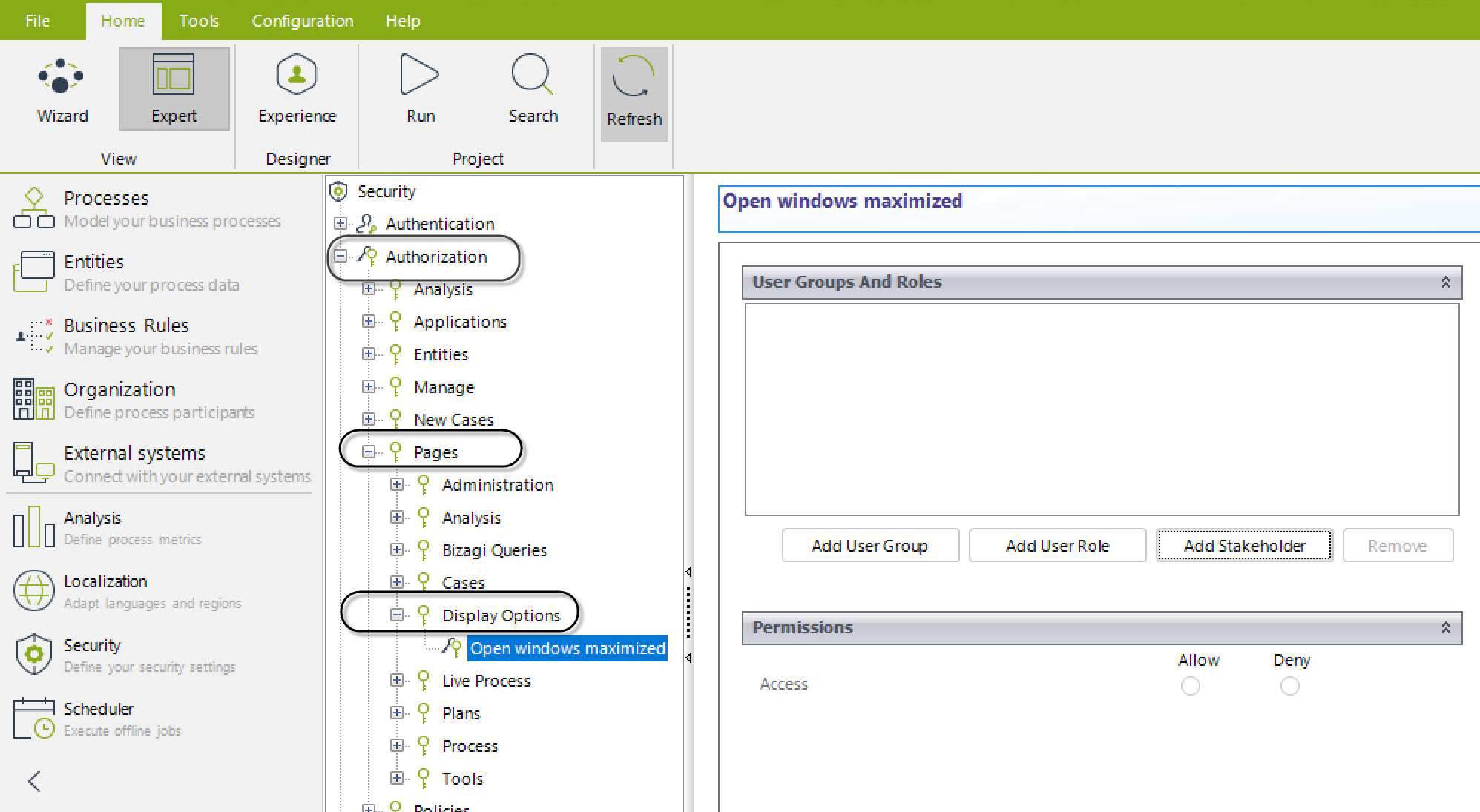Screen dimensions: 1480x812
Task: Expand the Applications node
Action: tap(369, 321)
